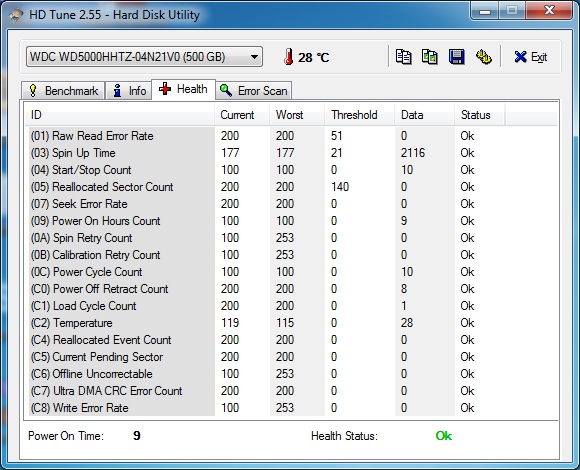Select the (03) Spin Up Time row
This screenshot has height=470, width=580.
click(x=291, y=153)
